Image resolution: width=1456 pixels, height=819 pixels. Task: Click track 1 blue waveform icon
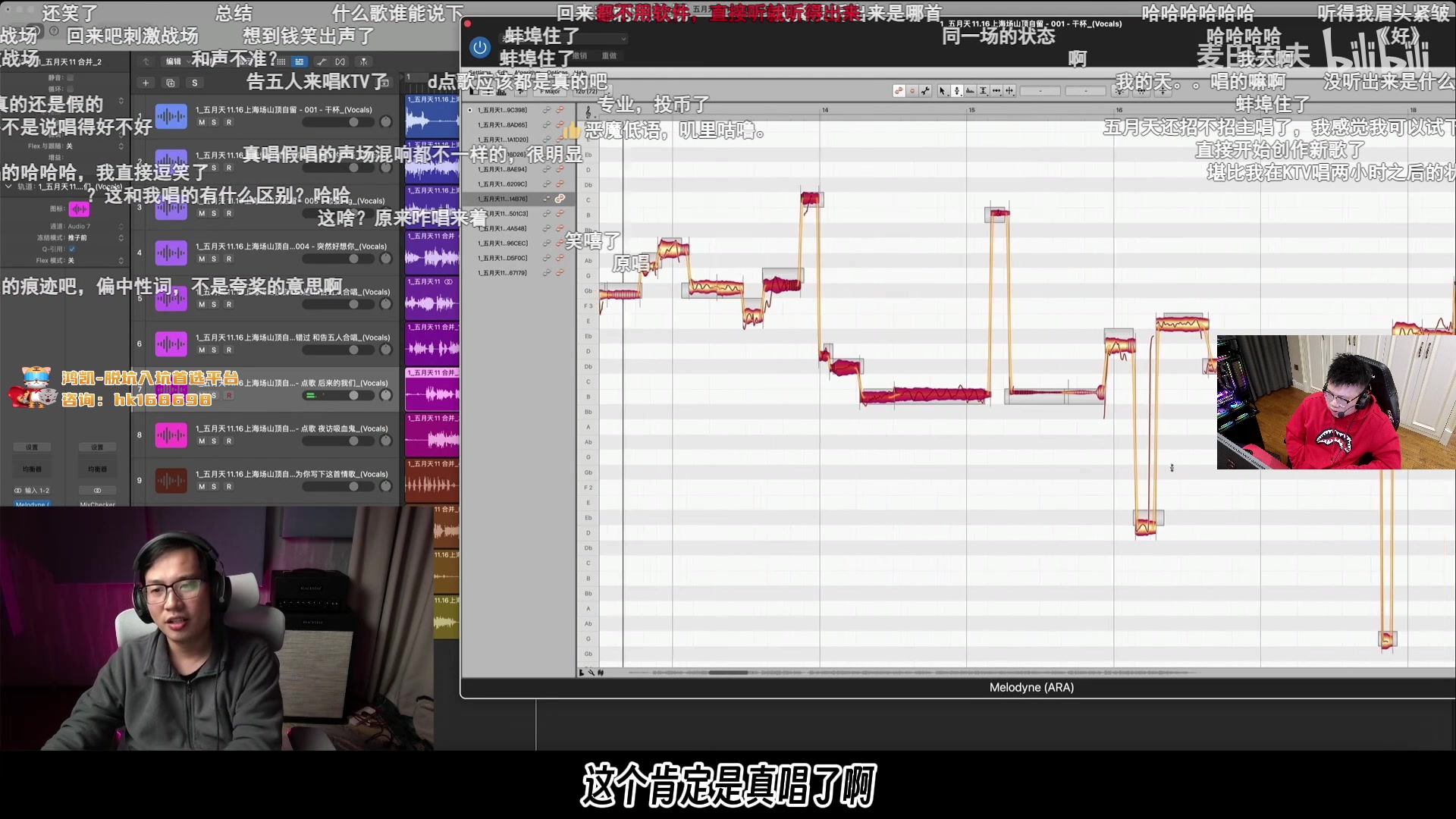tap(171, 116)
